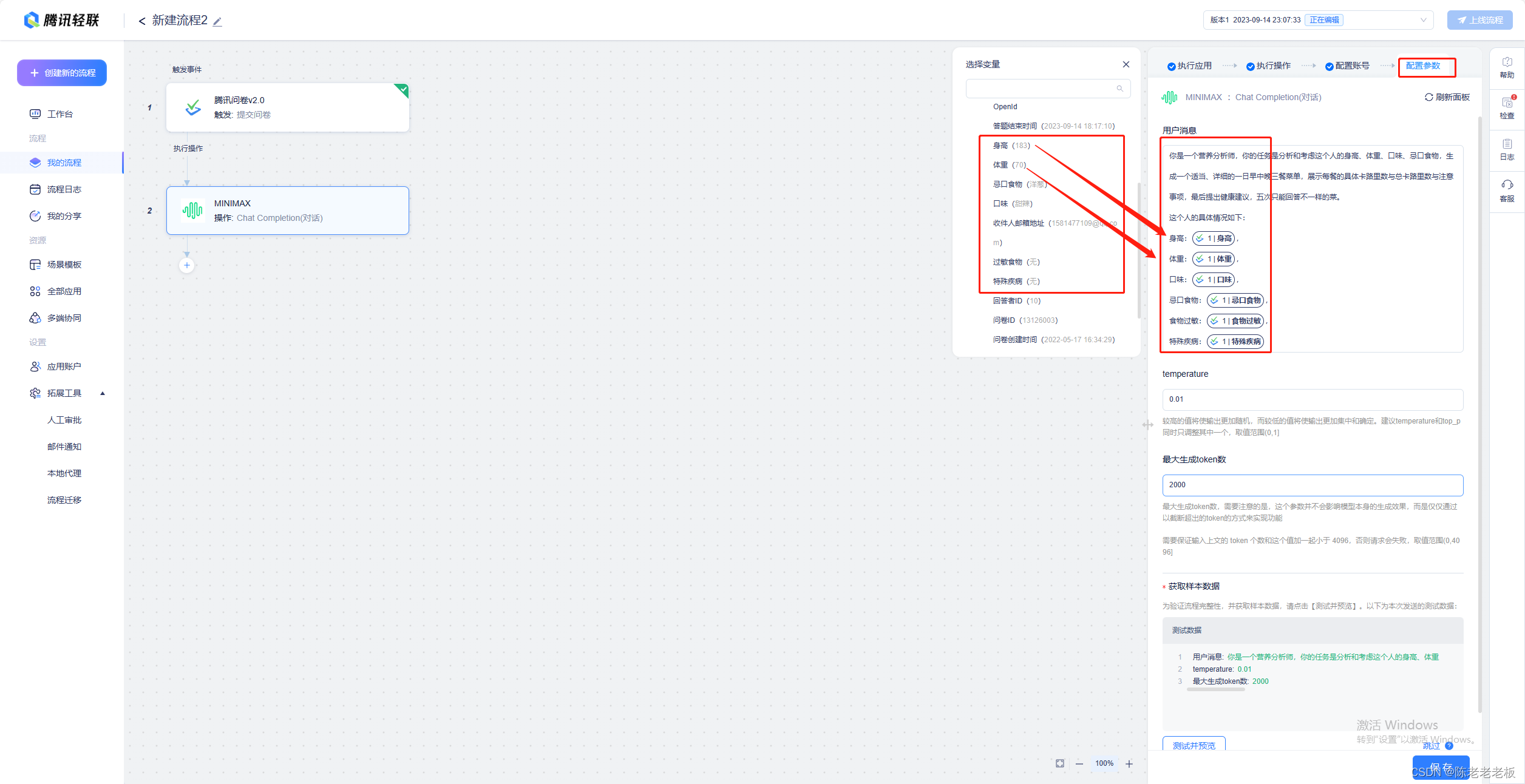Viewport: 1525px width, 784px height.
Task: Select the MINIMAX action node
Action: [x=288, y=211]
